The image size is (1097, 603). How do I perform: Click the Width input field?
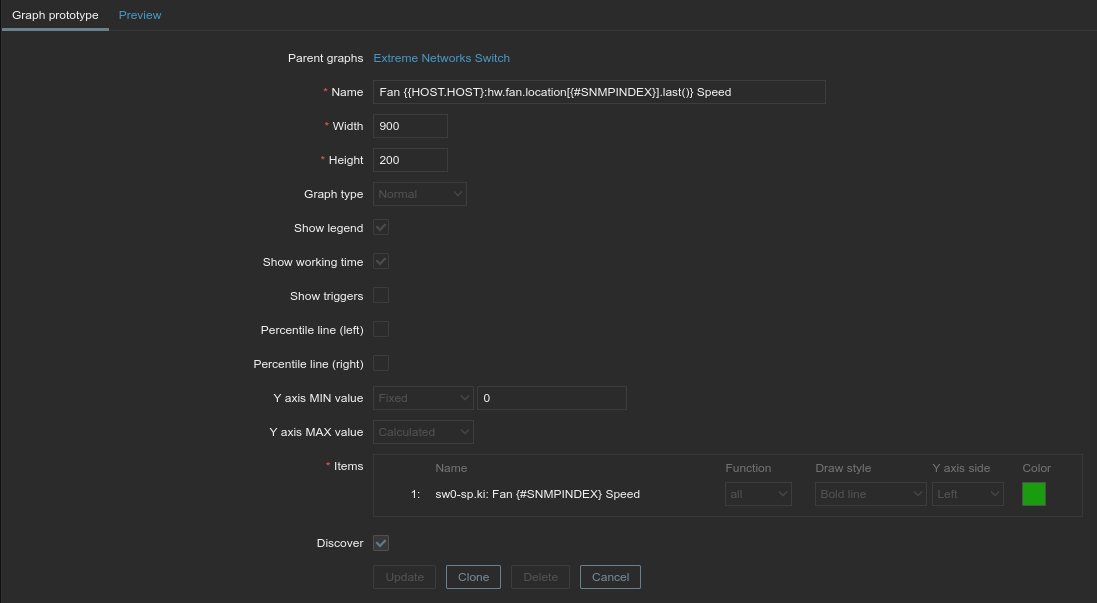[x=410, y=126]
